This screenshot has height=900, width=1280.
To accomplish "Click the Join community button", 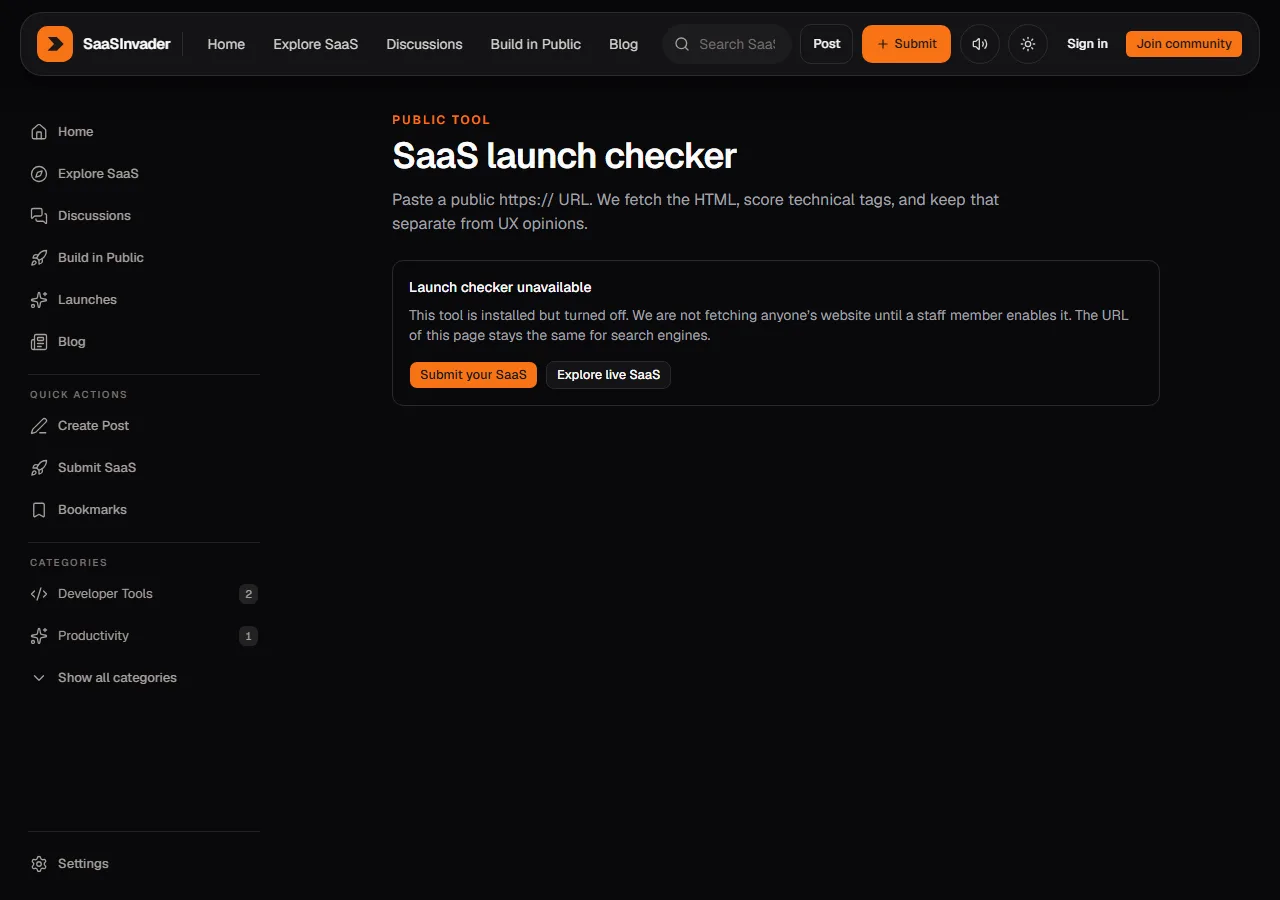I will (1184, 44).
